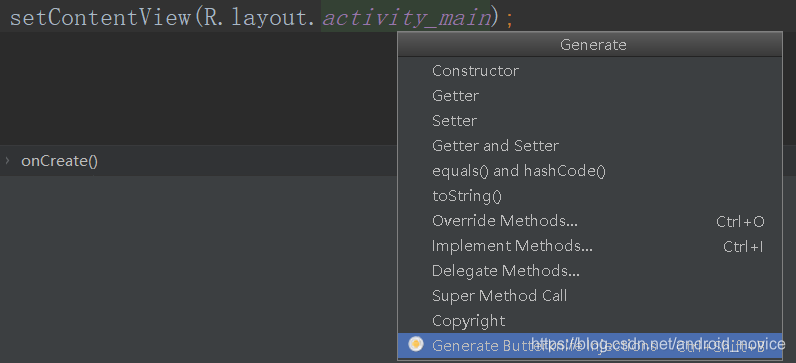Image resolution: width=796 pixels, height=363 pixels.
Task: Select Generate Butterknife Injections entry
Action: [589, 345]
